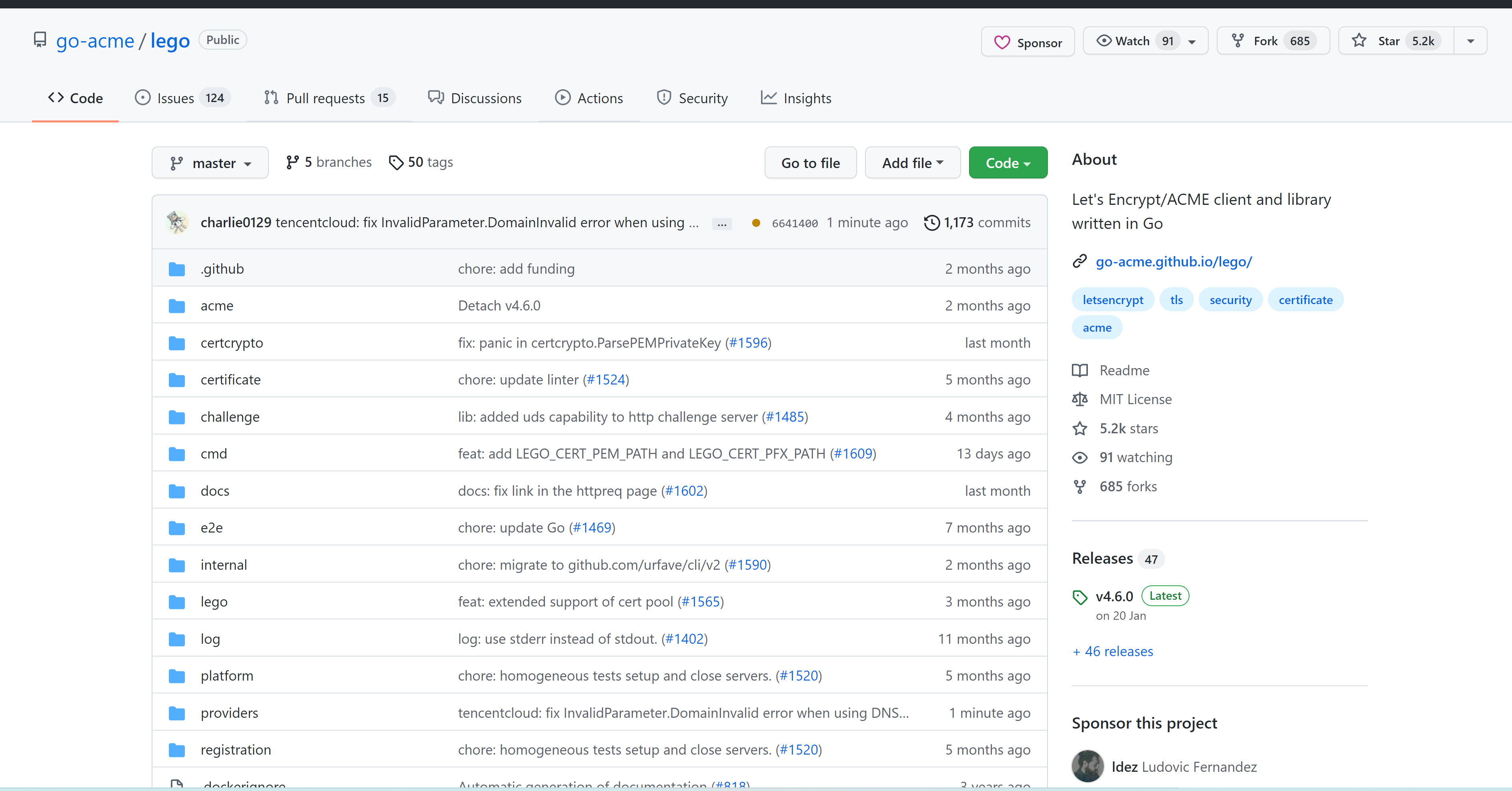This screenshot has height=791, width=1512.
Task: Expand the Add file dropdown
Action: pyautogui.click(x=912, y=162)
